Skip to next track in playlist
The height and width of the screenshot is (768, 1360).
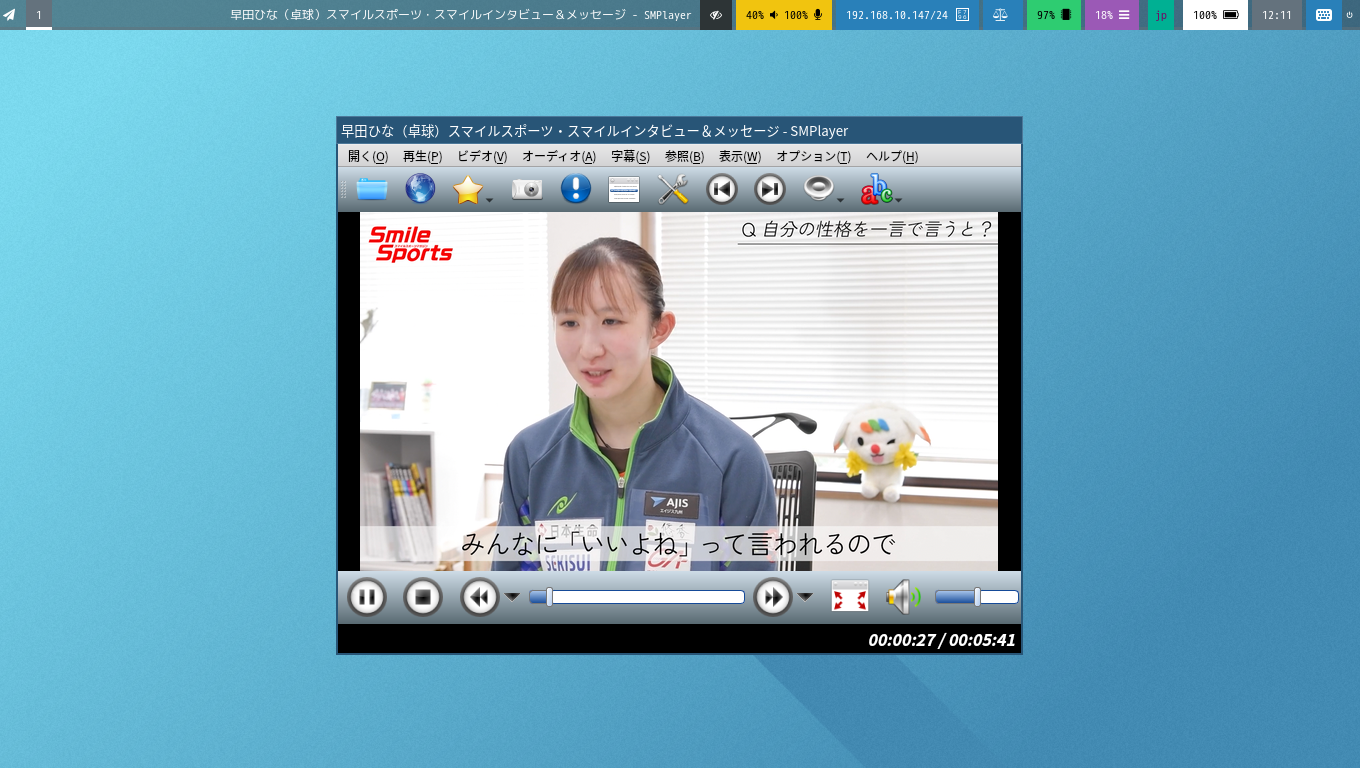770,189
